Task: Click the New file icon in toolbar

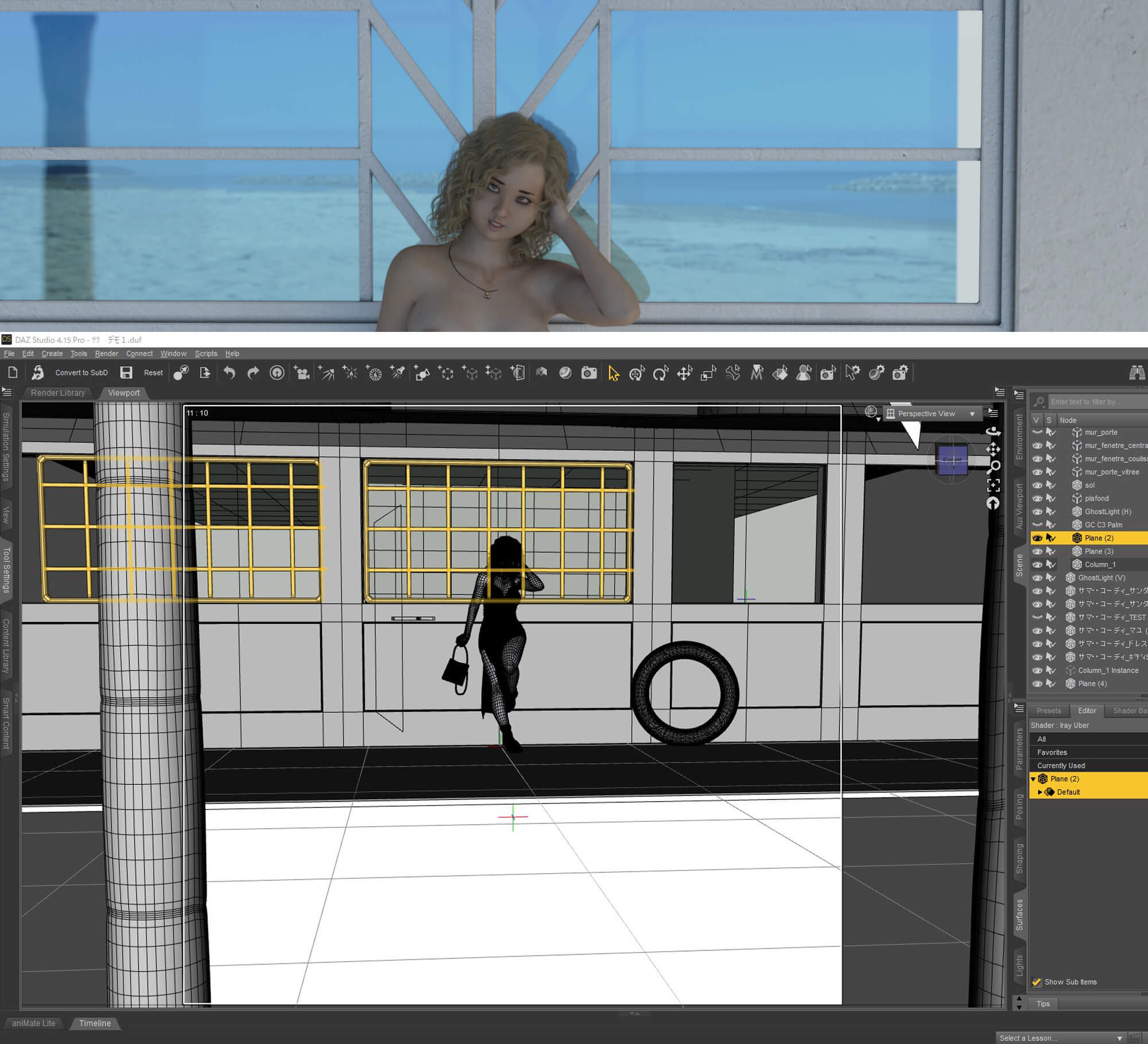Action: (13, 373)
